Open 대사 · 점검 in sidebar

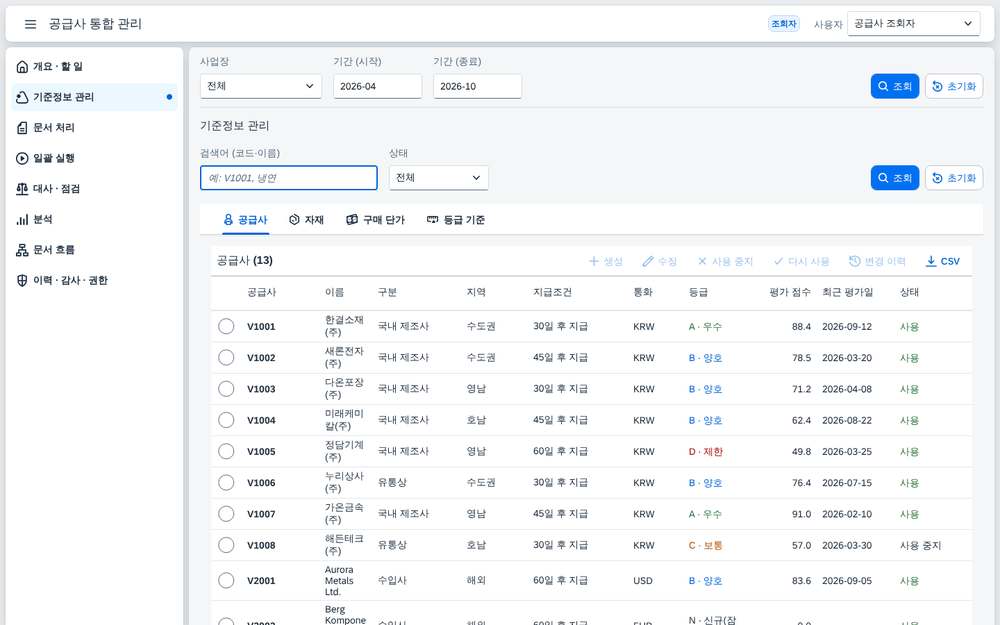94,189
